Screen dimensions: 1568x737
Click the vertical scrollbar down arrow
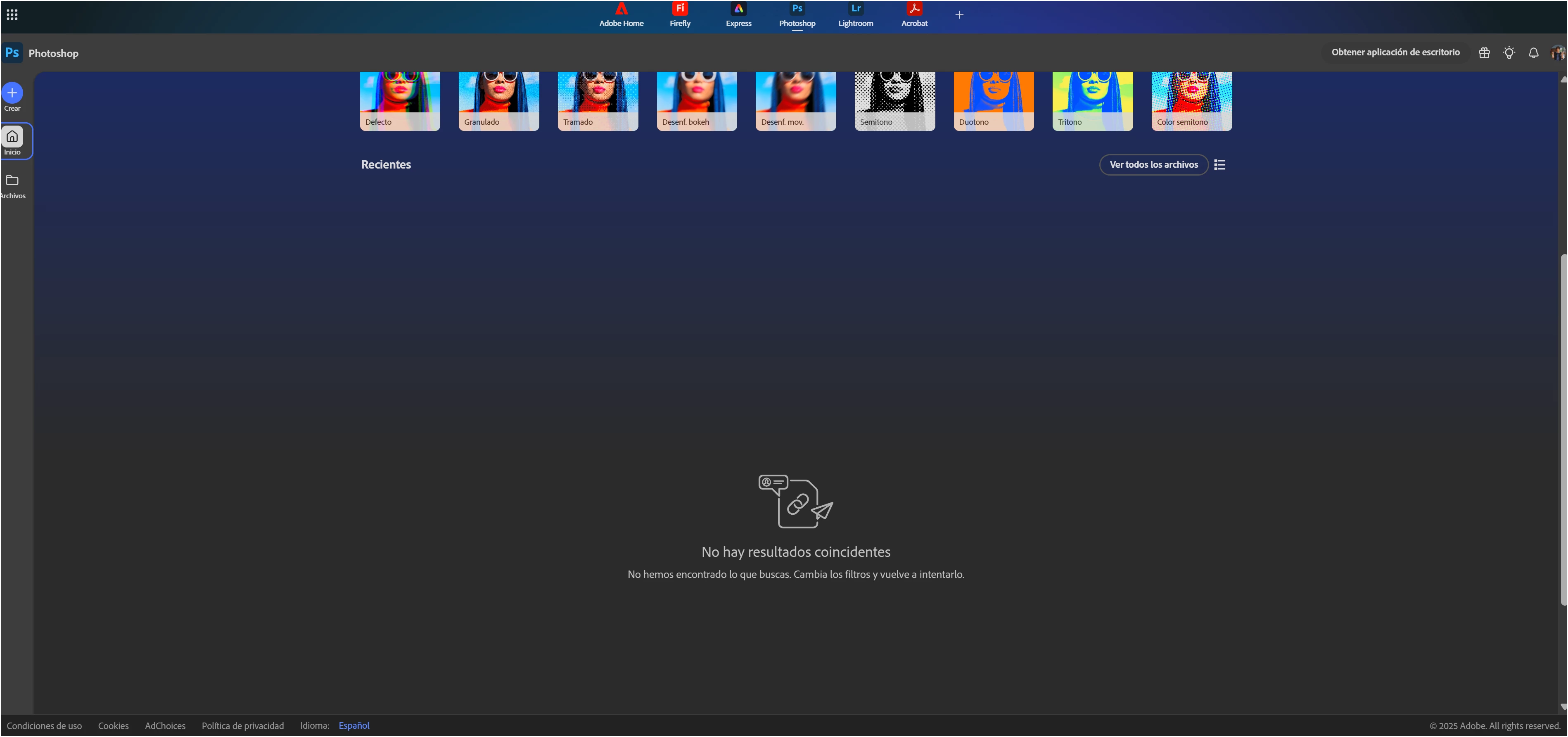1563,707
